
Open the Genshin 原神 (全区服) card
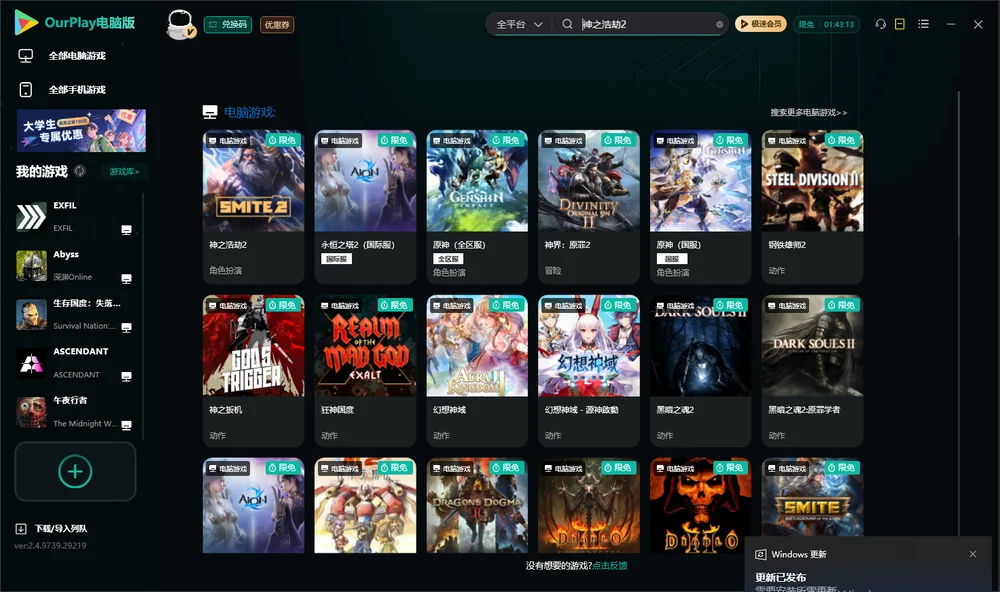477,207
